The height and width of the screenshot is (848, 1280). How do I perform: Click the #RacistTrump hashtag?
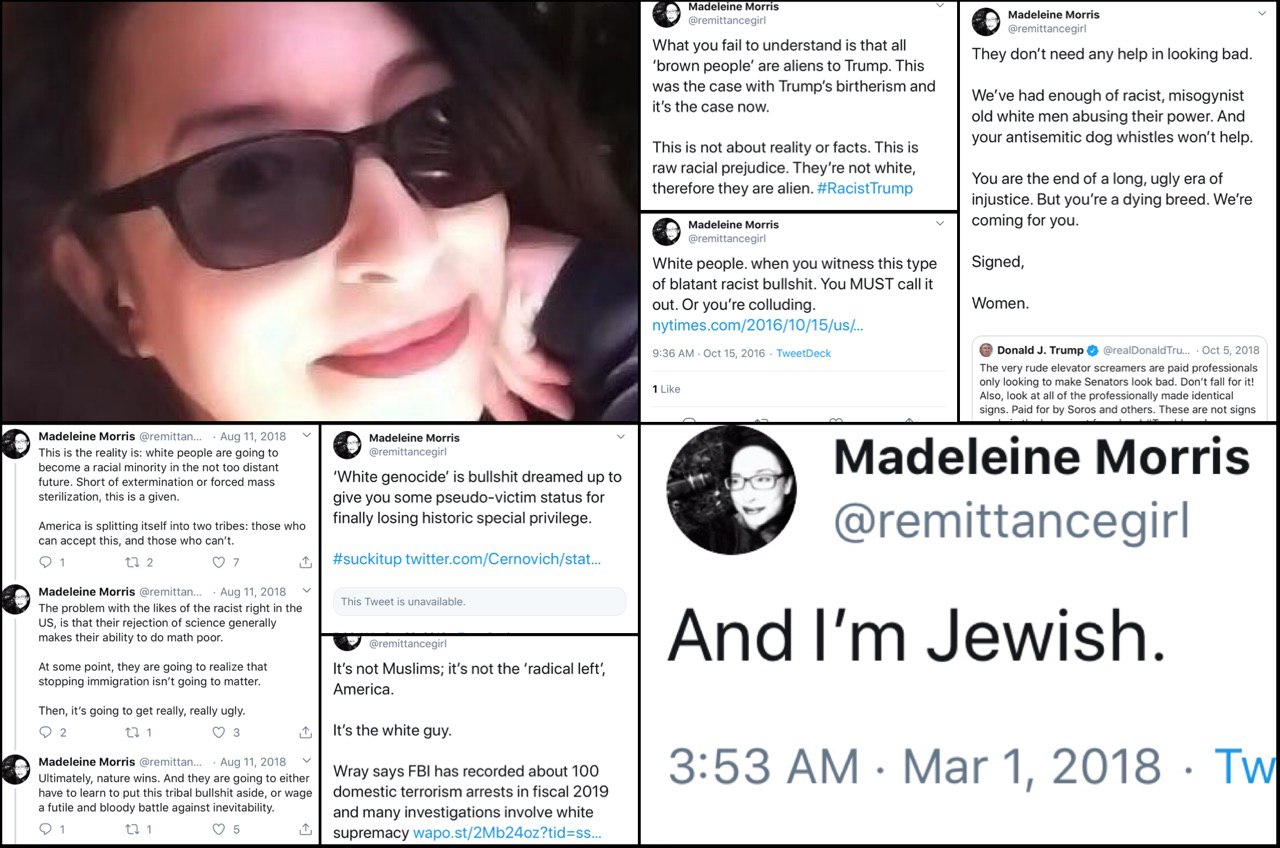865,188
